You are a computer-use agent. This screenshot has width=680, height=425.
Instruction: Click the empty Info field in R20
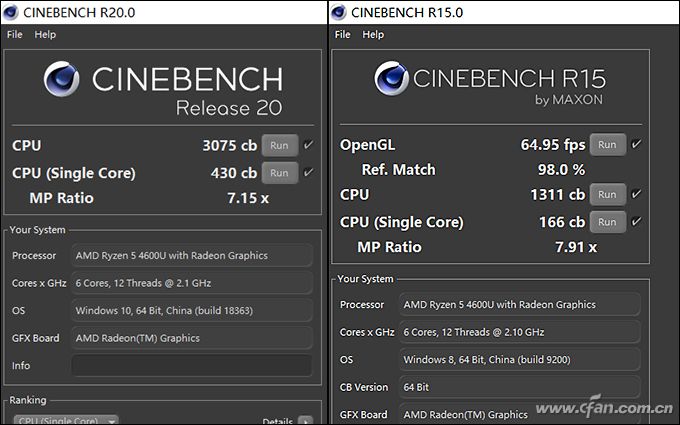click(192, 366)
